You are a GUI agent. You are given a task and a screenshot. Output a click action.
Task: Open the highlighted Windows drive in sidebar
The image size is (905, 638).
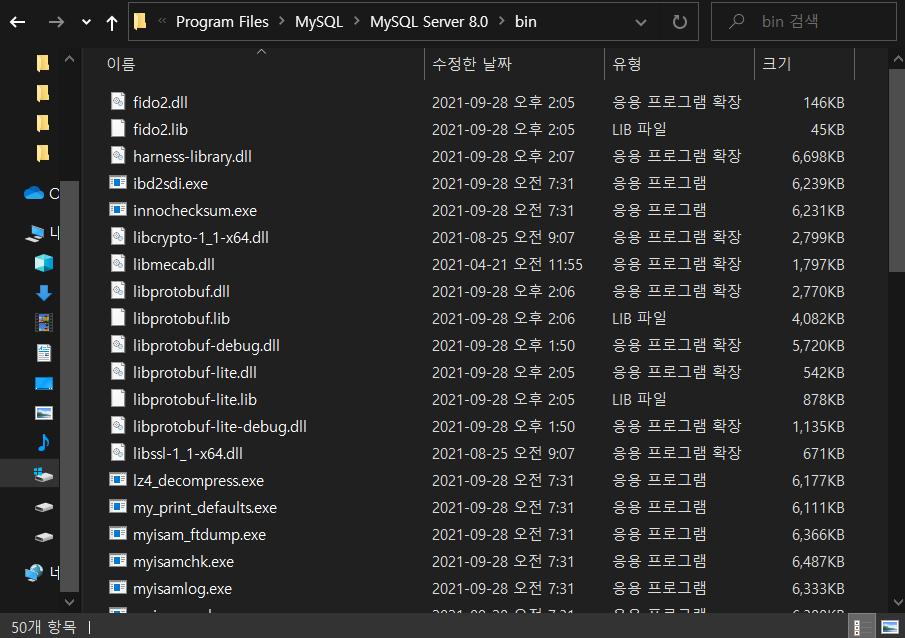(43, 475)
